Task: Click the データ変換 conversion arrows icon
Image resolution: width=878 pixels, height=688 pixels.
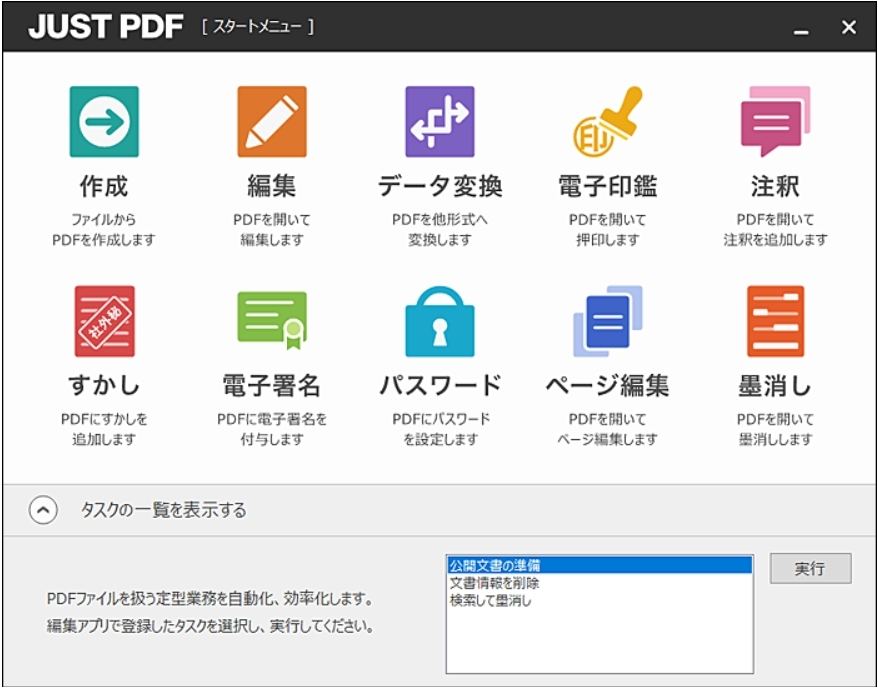Action: [440, 121]
